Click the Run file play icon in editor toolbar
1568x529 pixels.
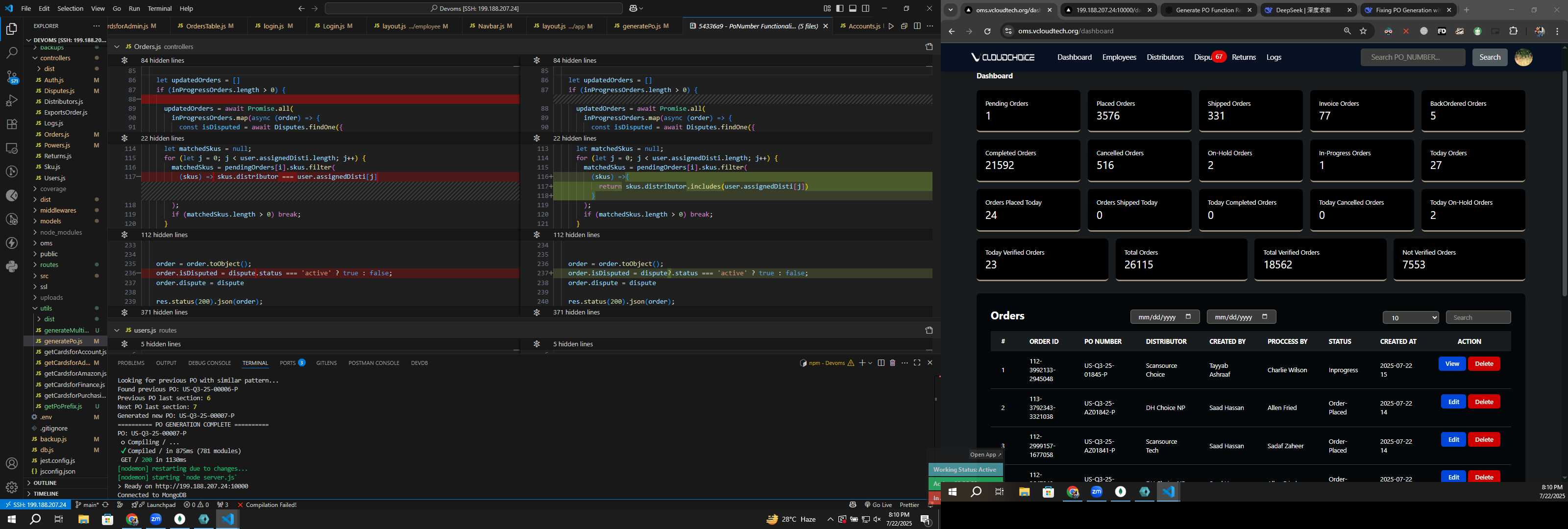click(891, 26)
